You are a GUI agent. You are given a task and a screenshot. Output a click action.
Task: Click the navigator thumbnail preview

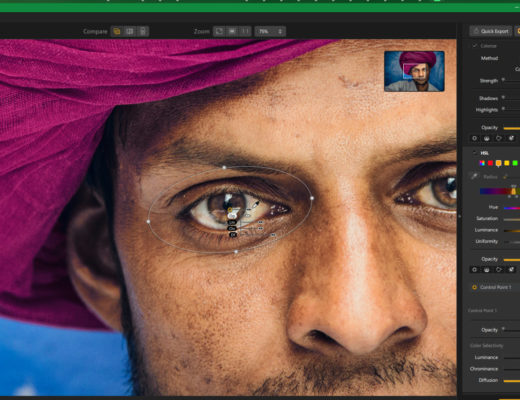click(414, 71)
